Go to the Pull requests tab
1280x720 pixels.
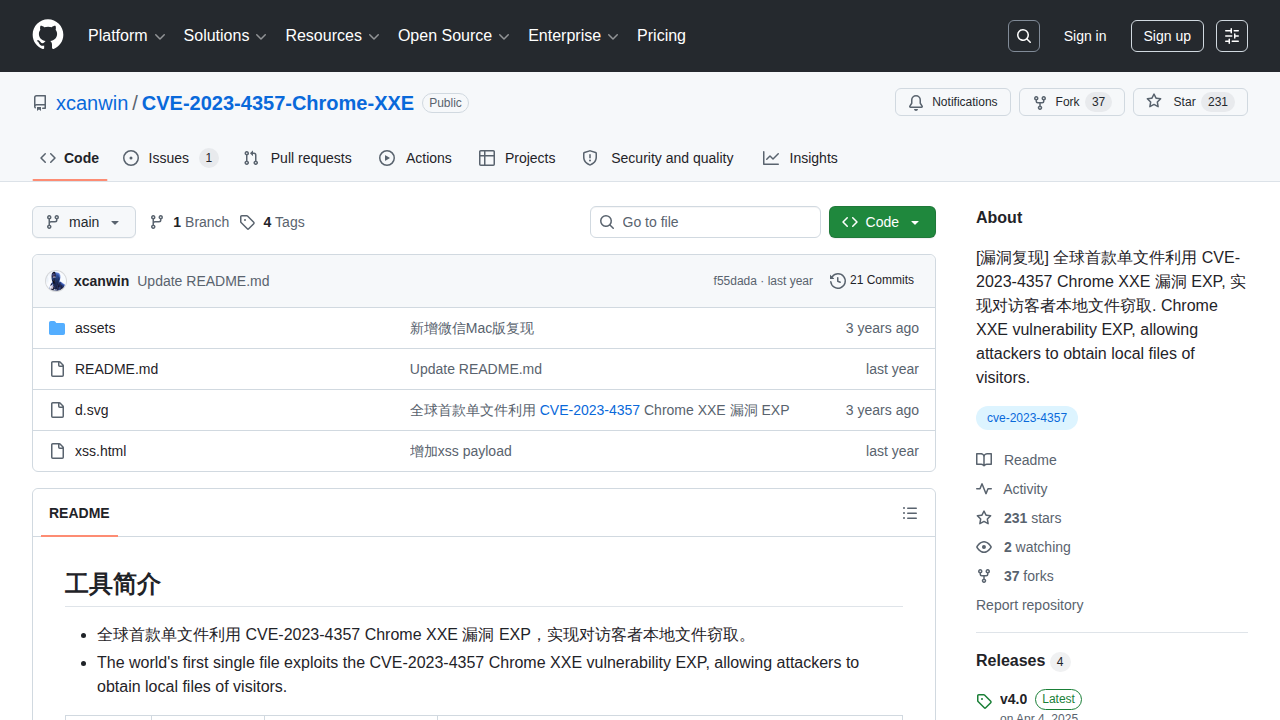tap(298, 158)
